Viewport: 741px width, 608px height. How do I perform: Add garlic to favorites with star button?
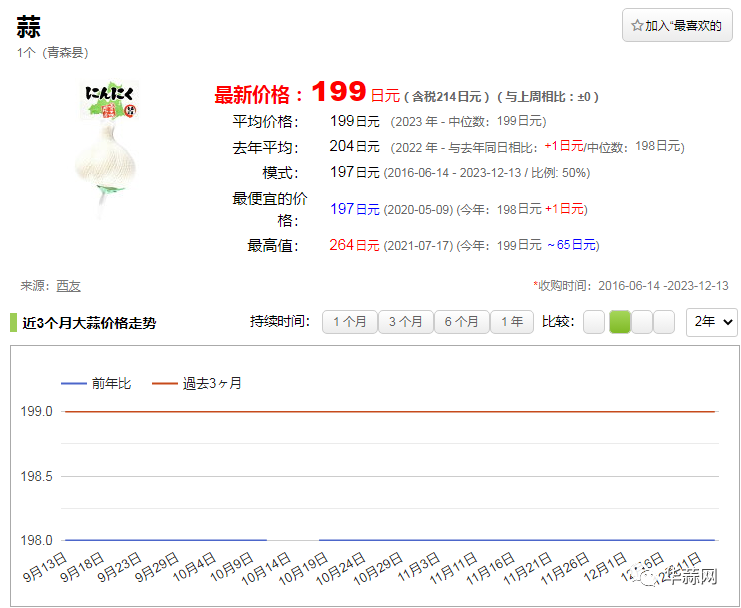(x=677, y=25)
